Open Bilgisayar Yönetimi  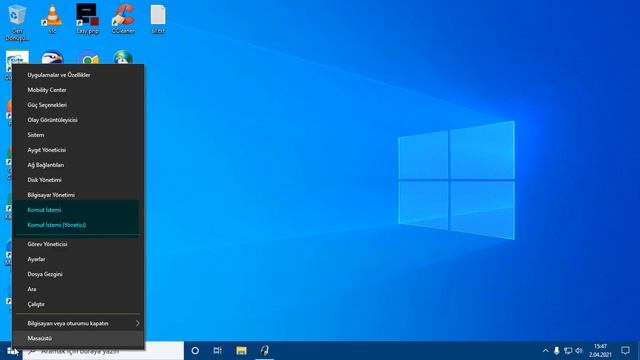tap(78, 195)
